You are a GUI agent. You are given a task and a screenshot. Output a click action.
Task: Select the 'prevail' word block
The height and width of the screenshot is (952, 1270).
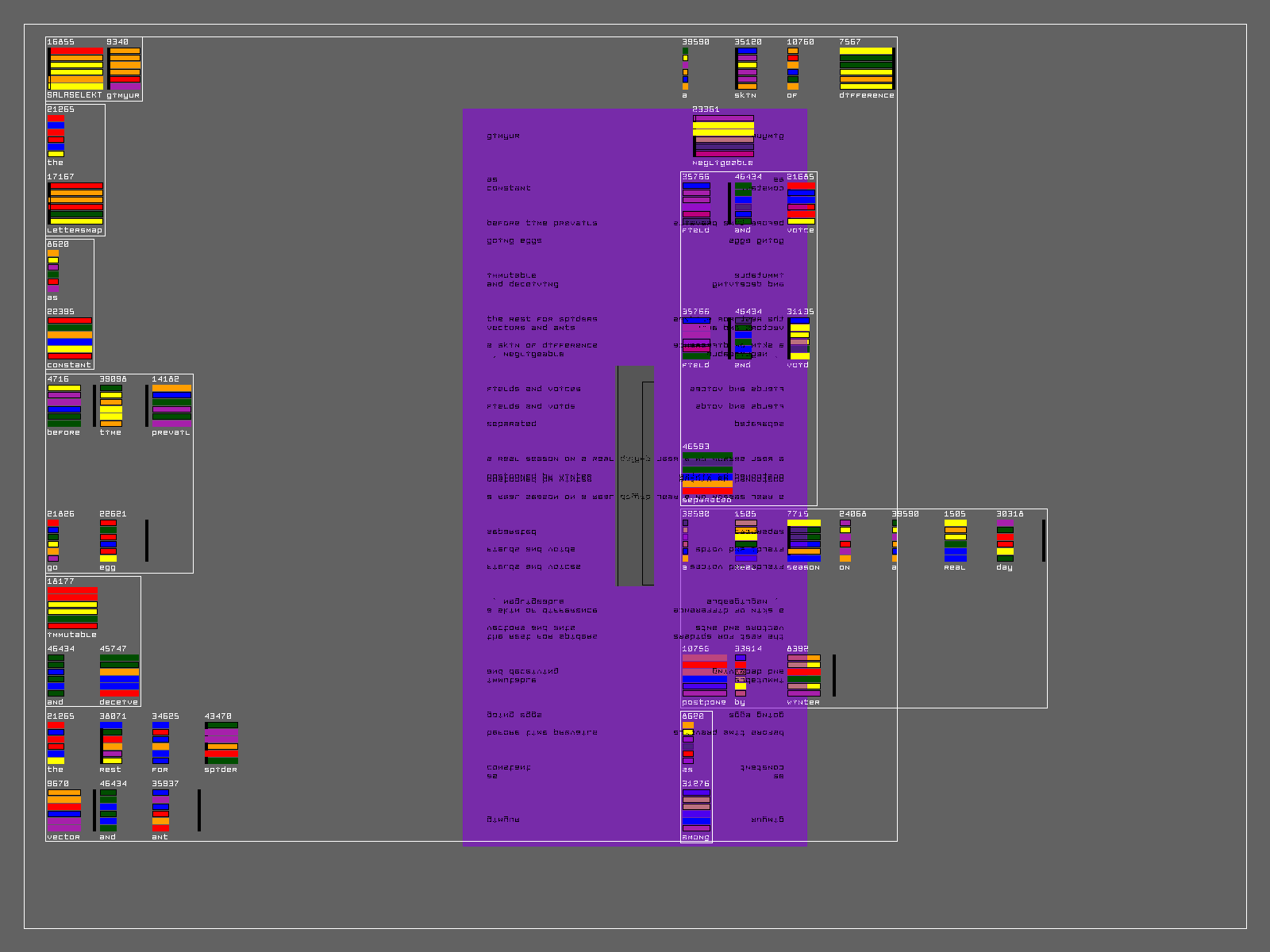tap(171, 405)
